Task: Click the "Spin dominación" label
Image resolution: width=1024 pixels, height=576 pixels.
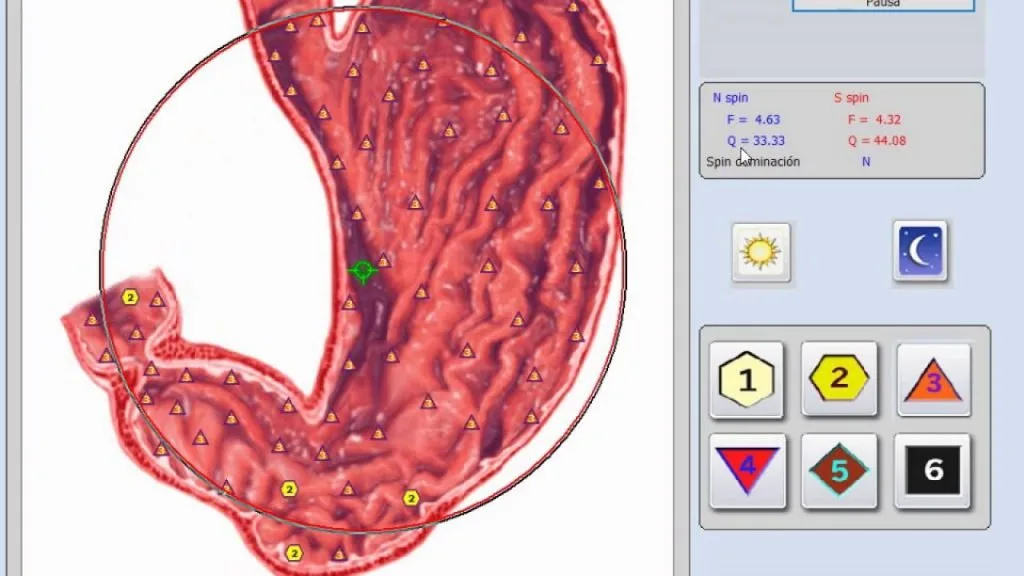Action: (753, 161)
